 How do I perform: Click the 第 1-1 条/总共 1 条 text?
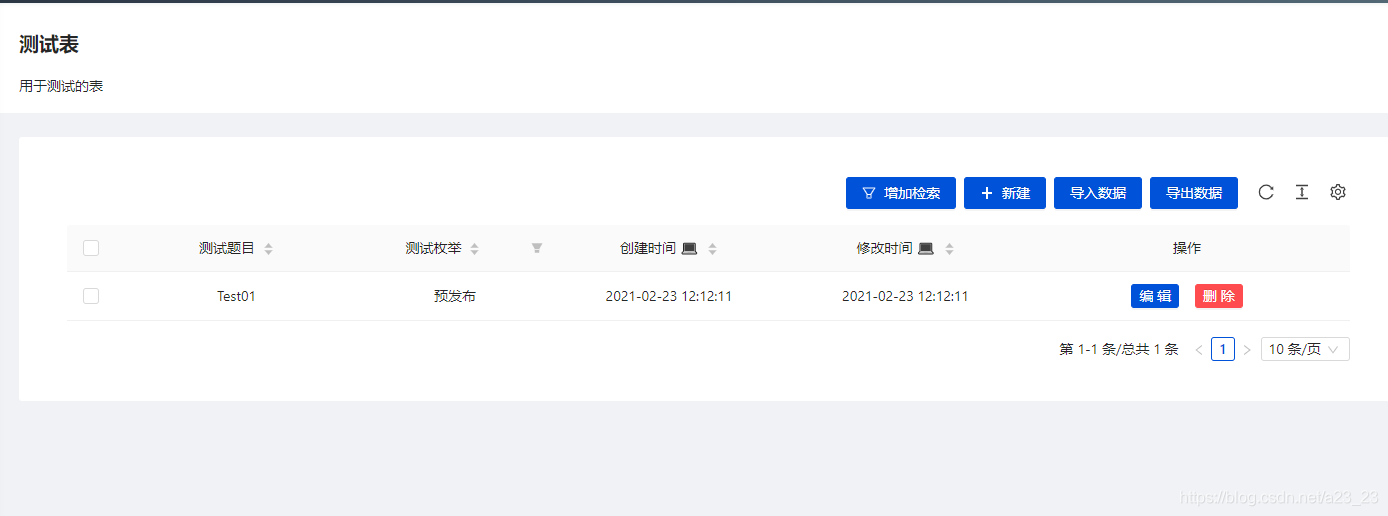coord(1119,349)
